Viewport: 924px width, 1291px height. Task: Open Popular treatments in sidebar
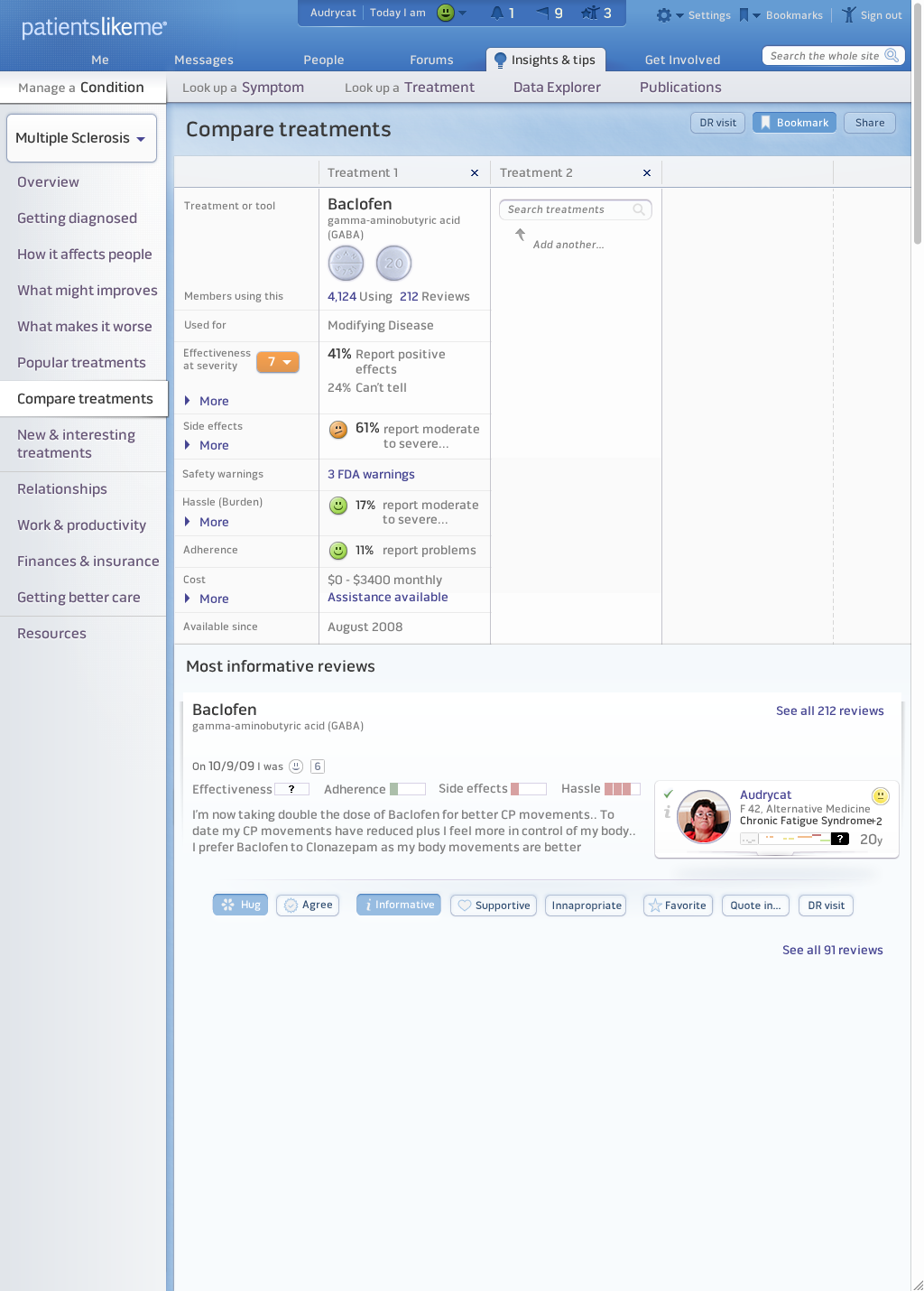(x=81, y=363)
